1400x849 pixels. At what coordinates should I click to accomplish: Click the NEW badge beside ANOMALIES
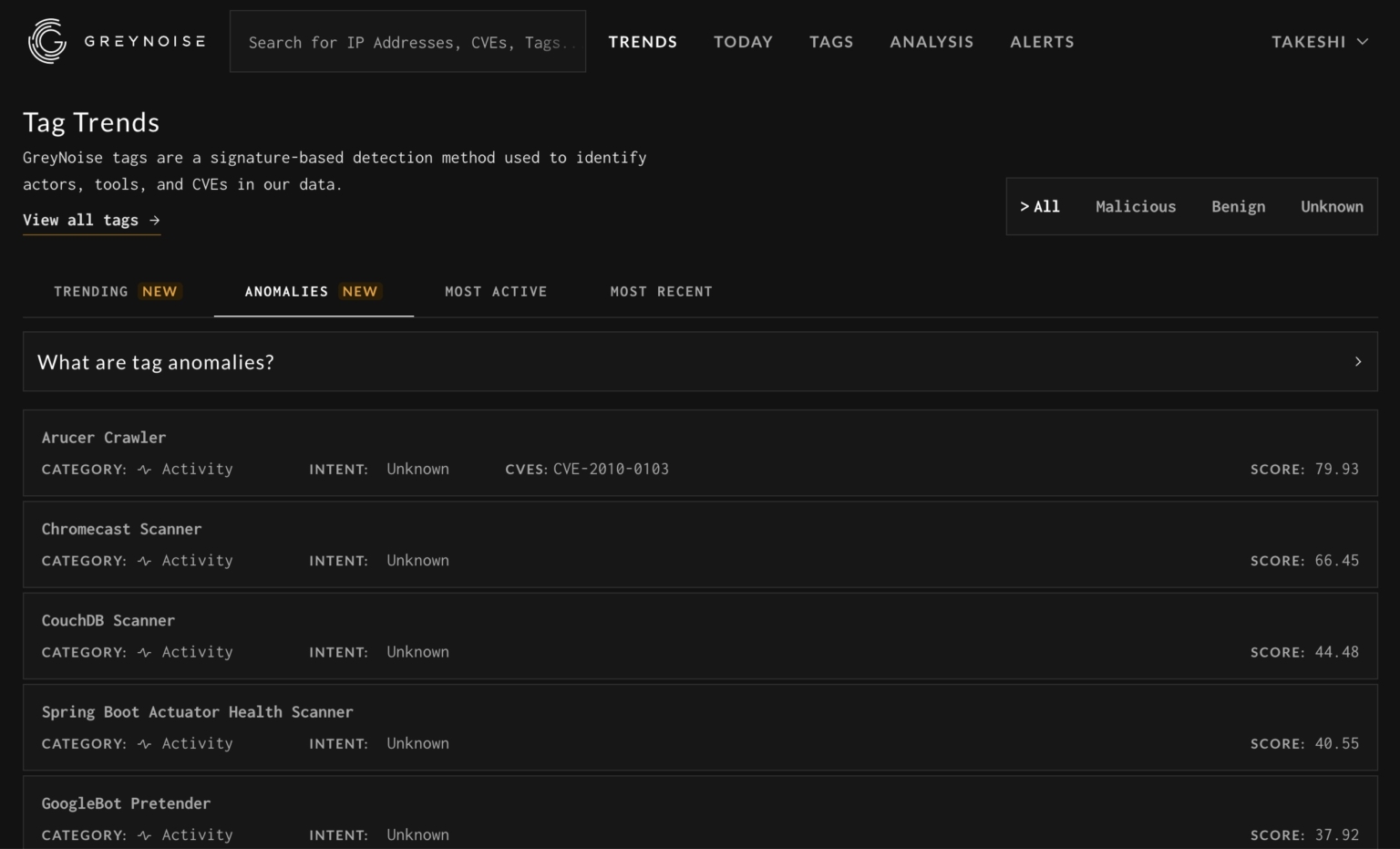coord(360,291)
